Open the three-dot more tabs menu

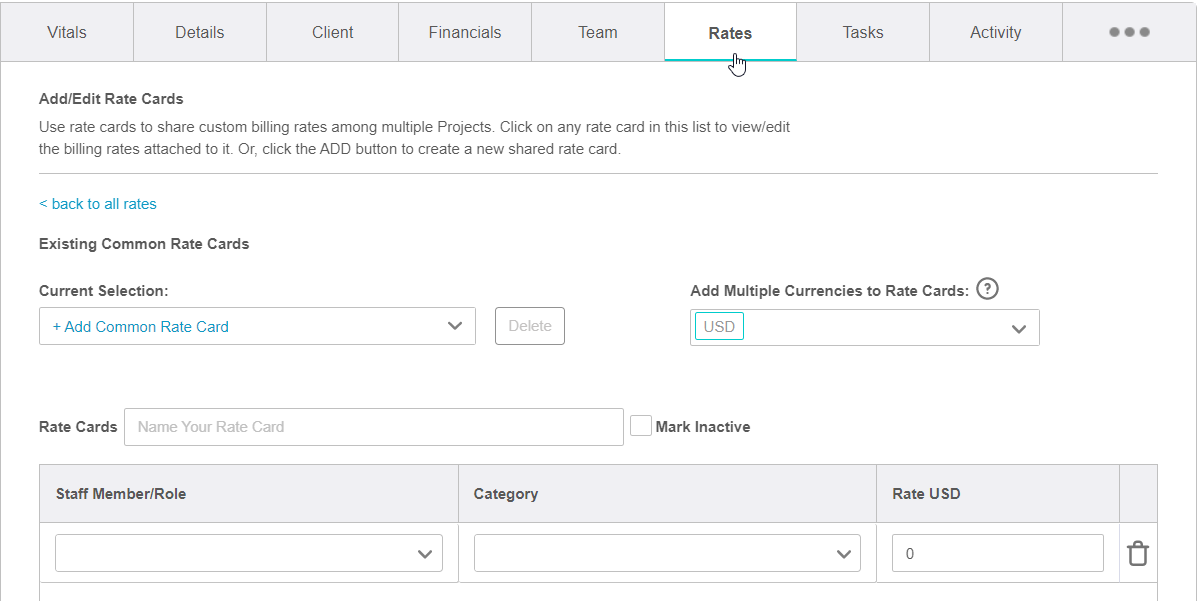1129,32
